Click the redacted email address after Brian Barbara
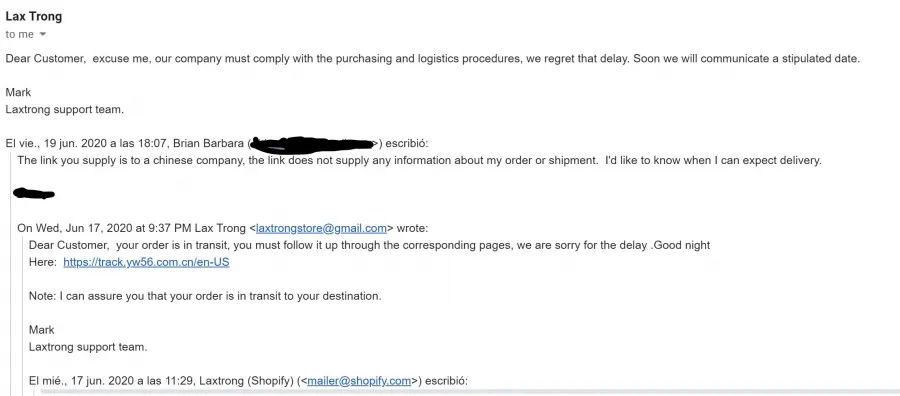Screen dimensions: 900x396 click(x=313, y=143)
